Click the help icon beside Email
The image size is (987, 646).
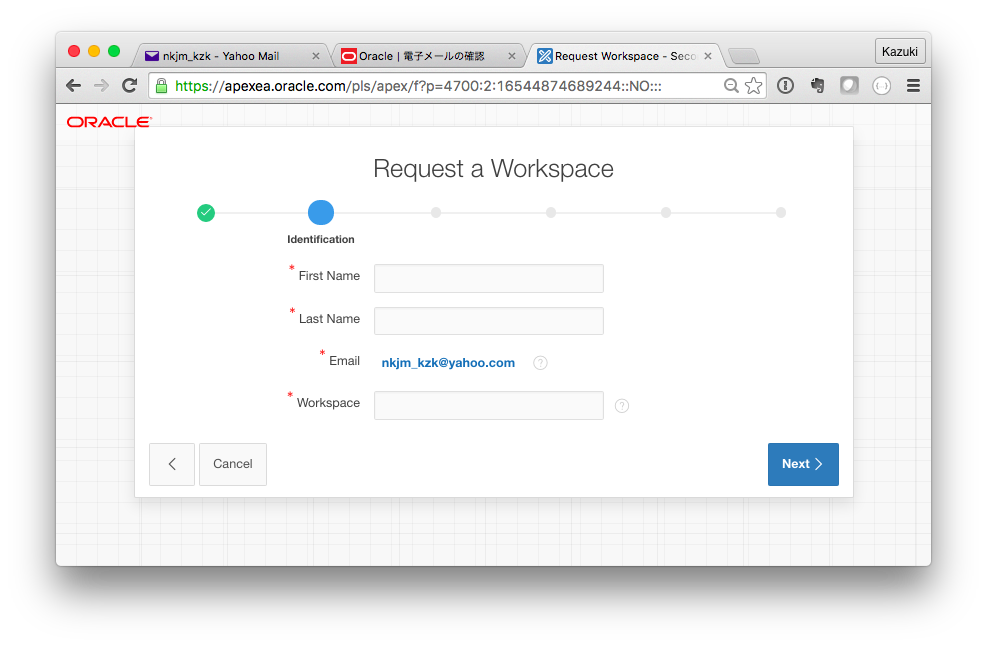(540, 363)
